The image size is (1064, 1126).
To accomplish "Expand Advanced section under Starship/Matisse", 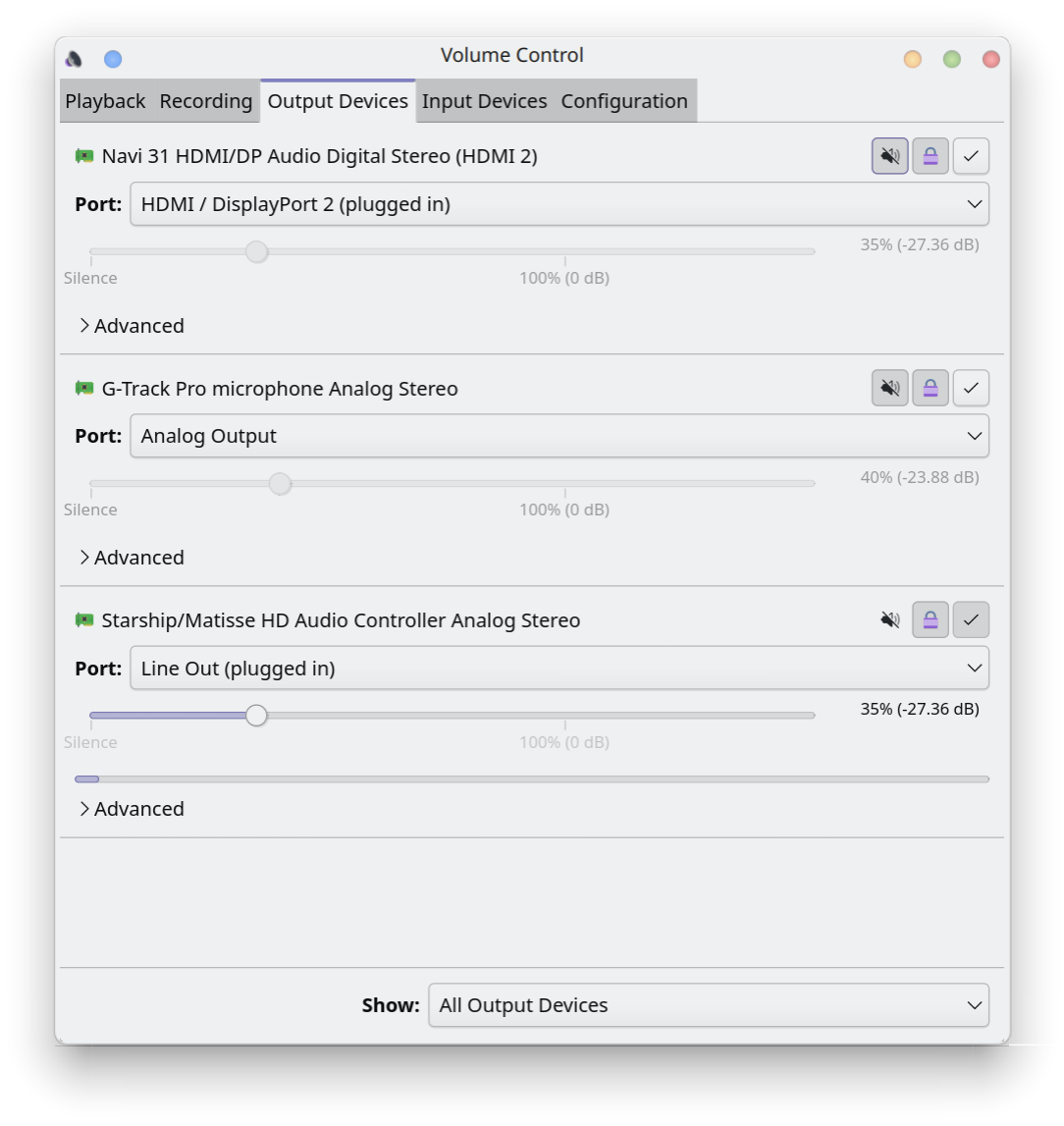I will pyautogui.click(x=132, y=809).
